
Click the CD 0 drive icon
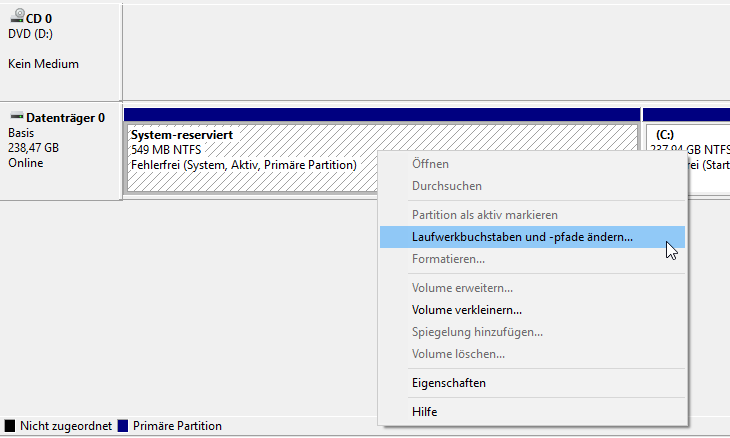click(15, 16)
